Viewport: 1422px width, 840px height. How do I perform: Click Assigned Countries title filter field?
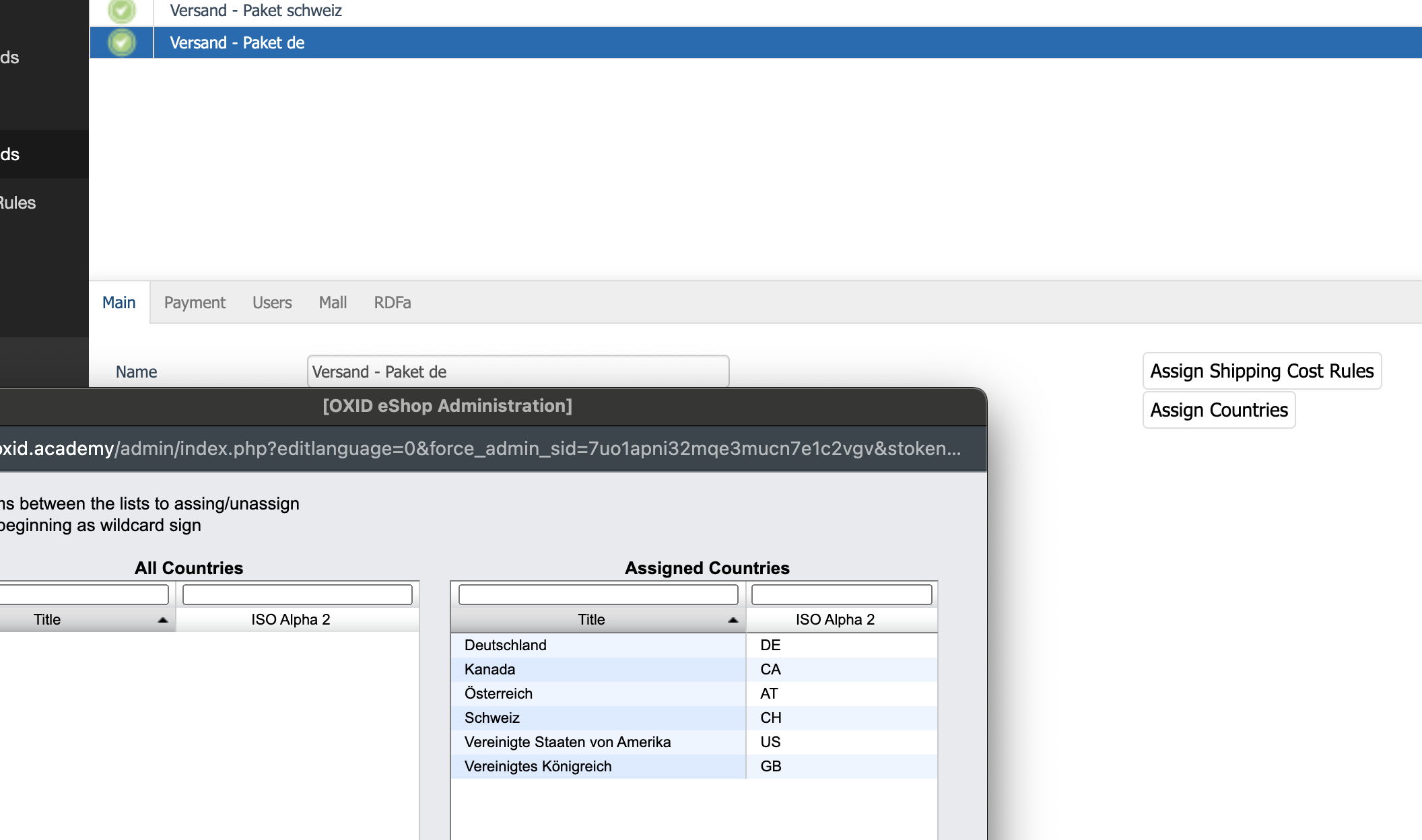(x=598, y=594)
